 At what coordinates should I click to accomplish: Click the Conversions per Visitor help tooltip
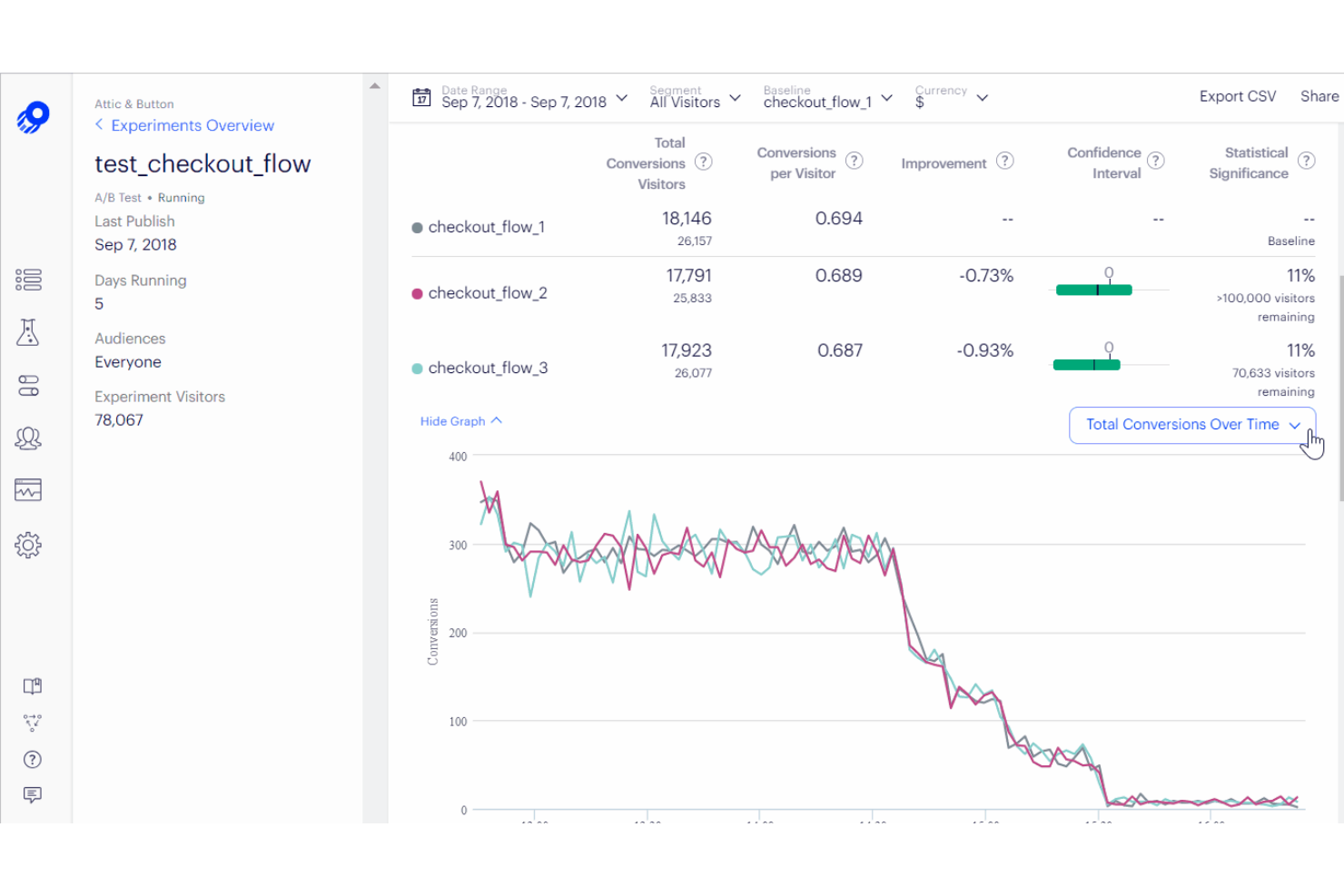[x=855, y=161]
